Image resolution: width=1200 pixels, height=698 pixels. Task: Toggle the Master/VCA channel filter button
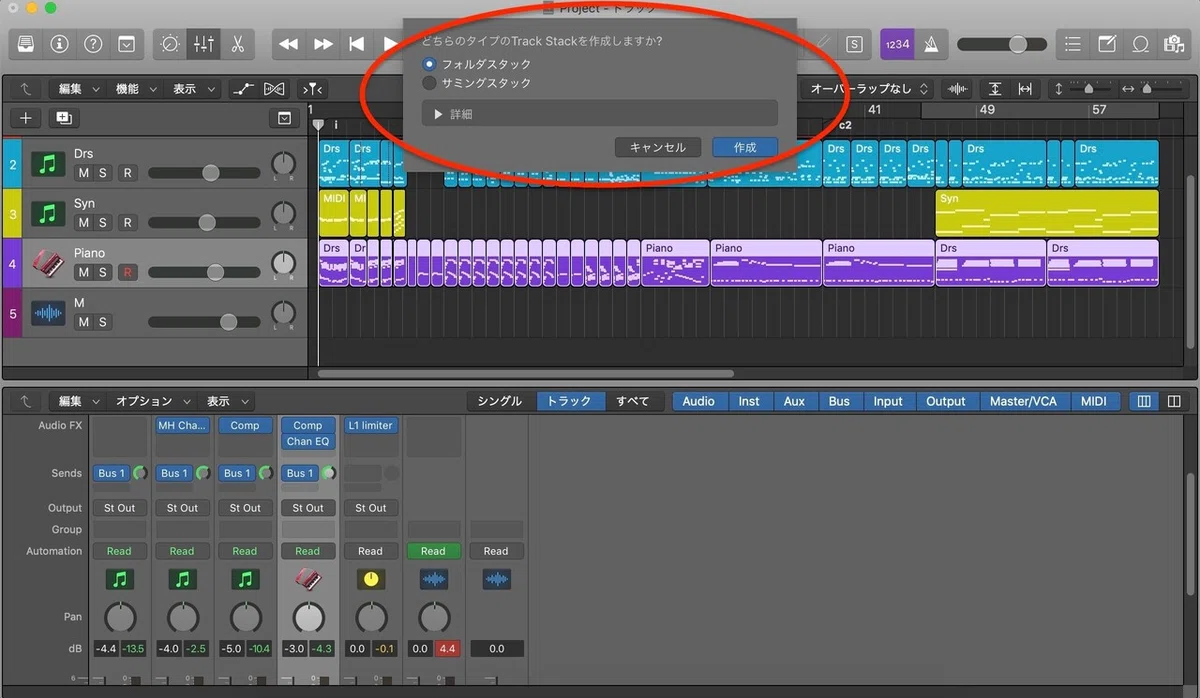point(1023,401)
